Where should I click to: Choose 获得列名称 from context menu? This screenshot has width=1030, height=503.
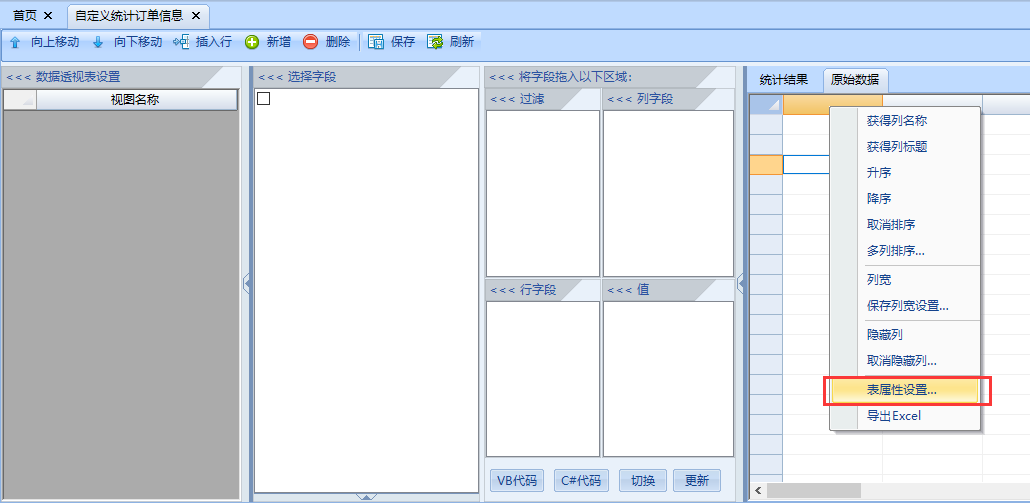907,121
